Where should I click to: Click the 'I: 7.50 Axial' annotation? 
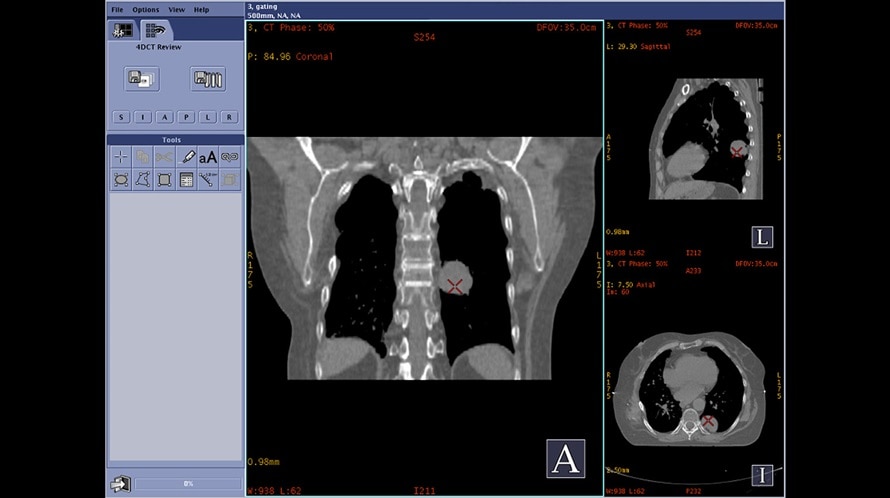click(x=631, y=285)
